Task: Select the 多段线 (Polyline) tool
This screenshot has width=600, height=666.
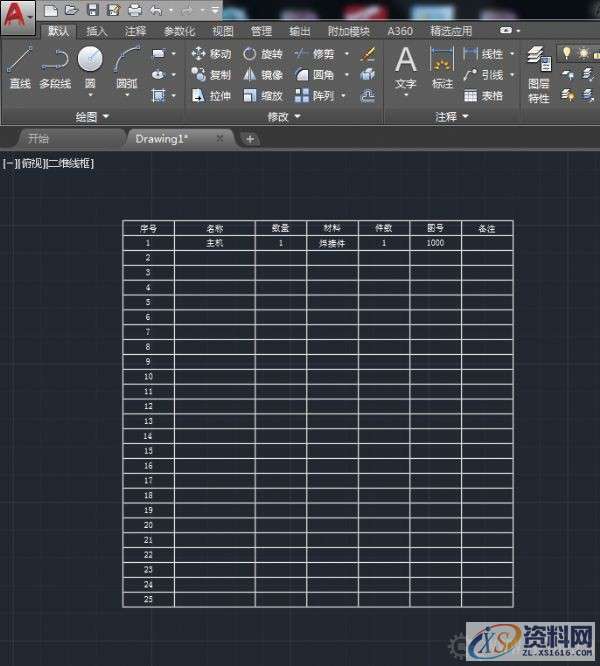Action: (x=55, y=67)
